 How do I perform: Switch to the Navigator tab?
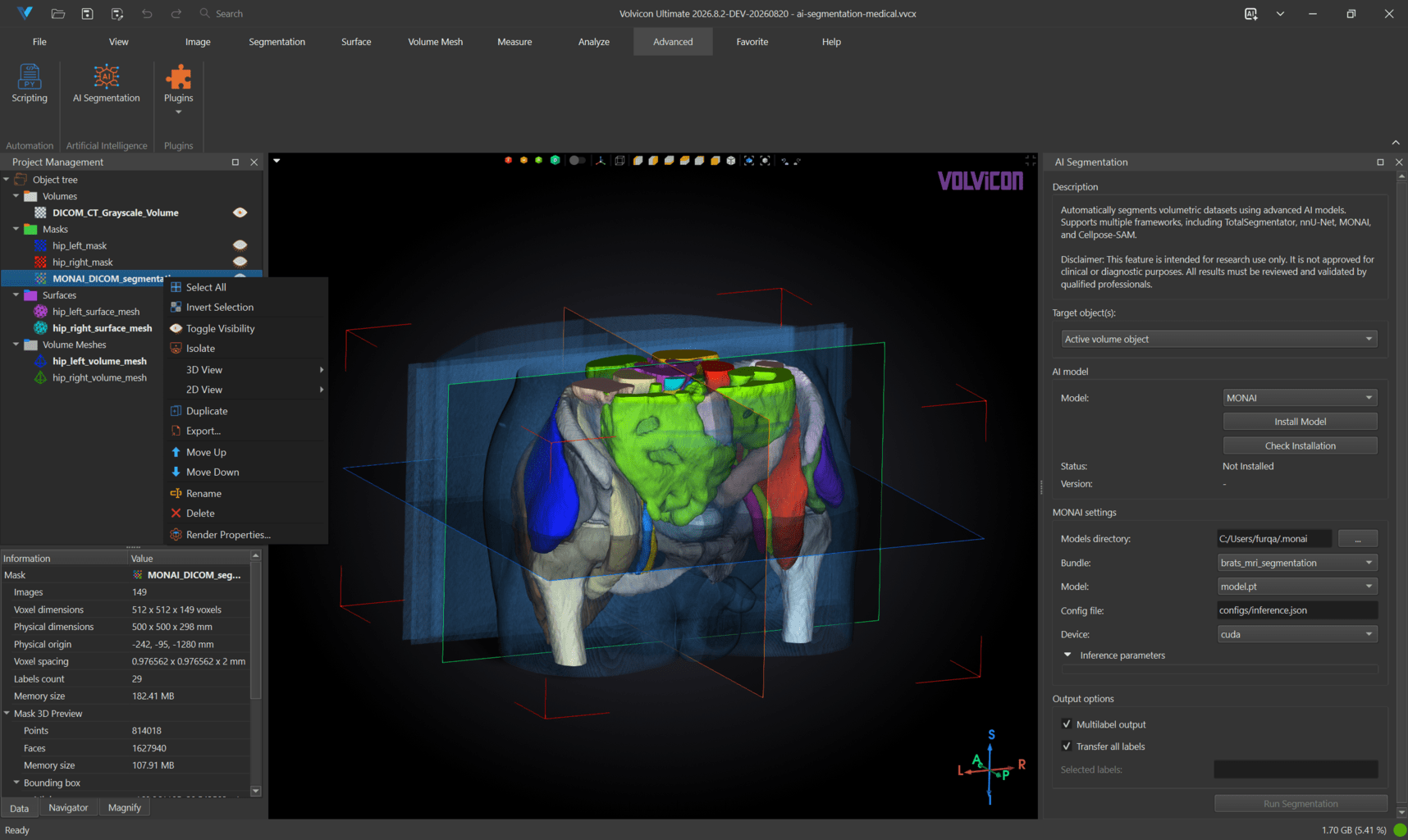point(68,808)
